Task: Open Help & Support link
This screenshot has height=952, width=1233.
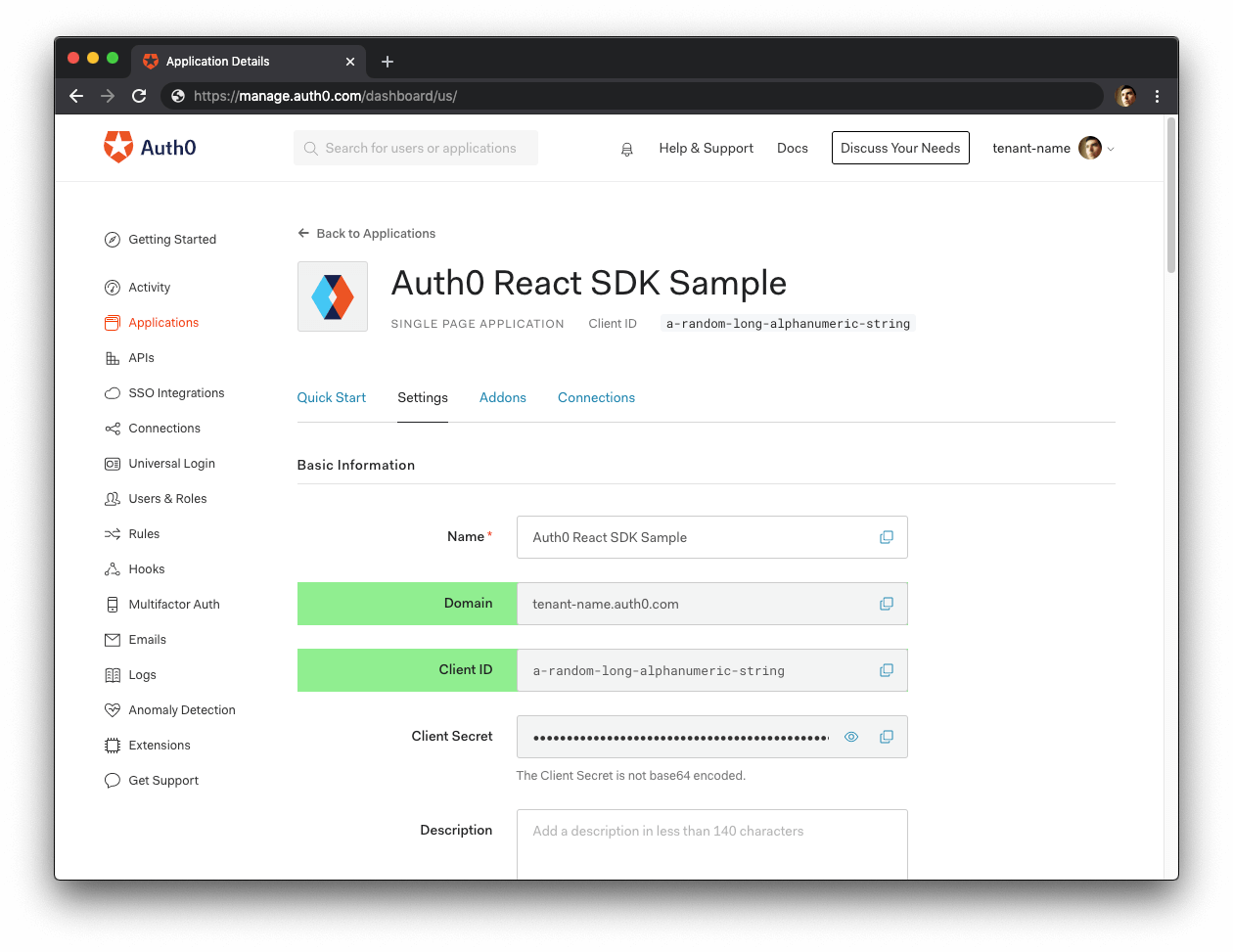Action: [x=706, y=148]
